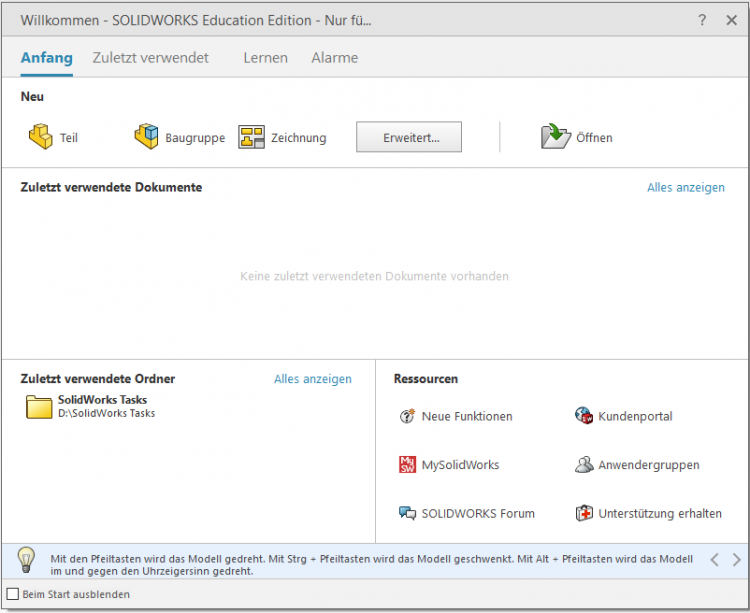Create a new Baugruppe assembly
Screen dimensions: 750x613
coord(147,137)
